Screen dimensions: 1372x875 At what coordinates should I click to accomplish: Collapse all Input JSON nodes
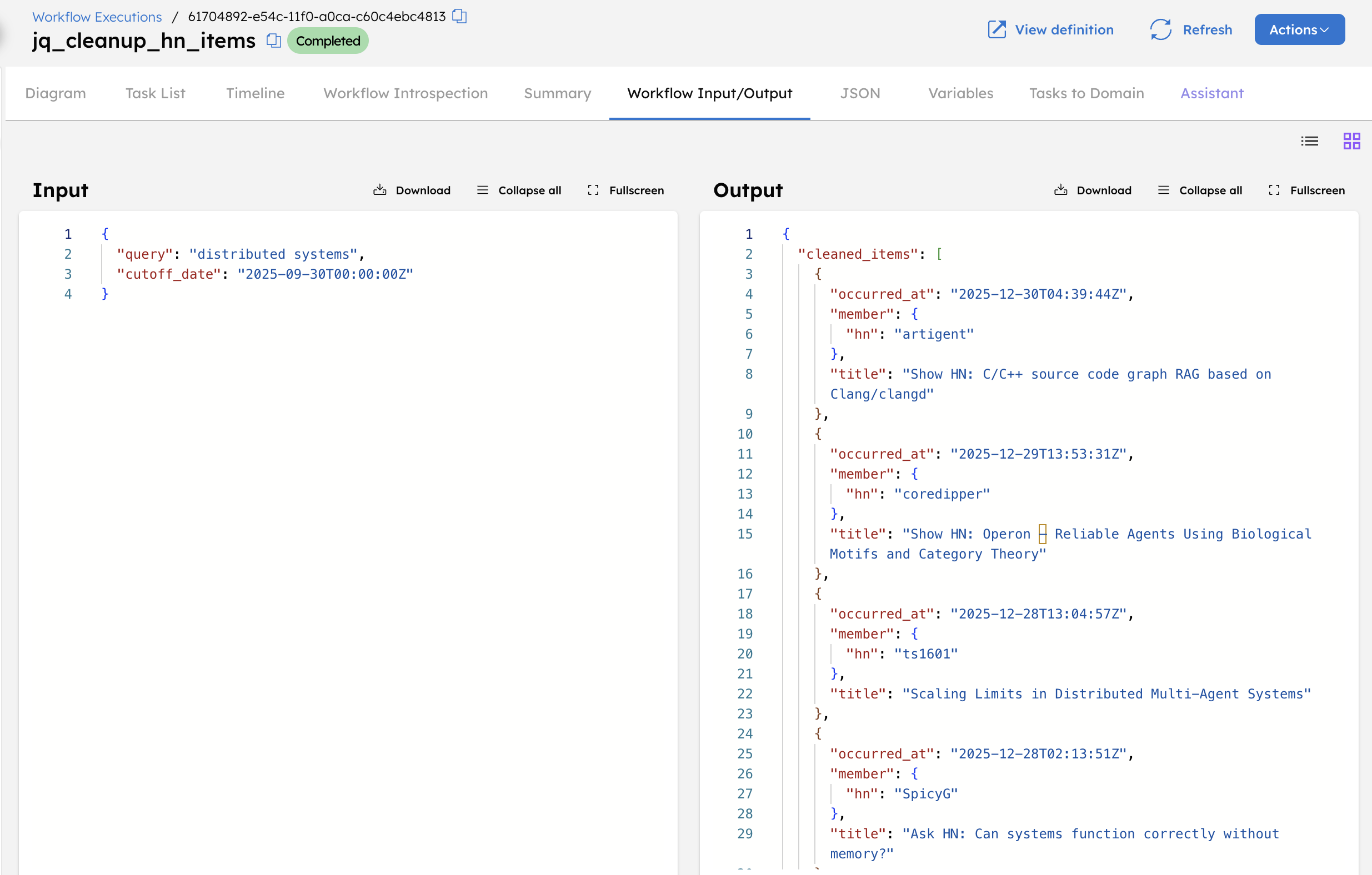coord(519,190)
